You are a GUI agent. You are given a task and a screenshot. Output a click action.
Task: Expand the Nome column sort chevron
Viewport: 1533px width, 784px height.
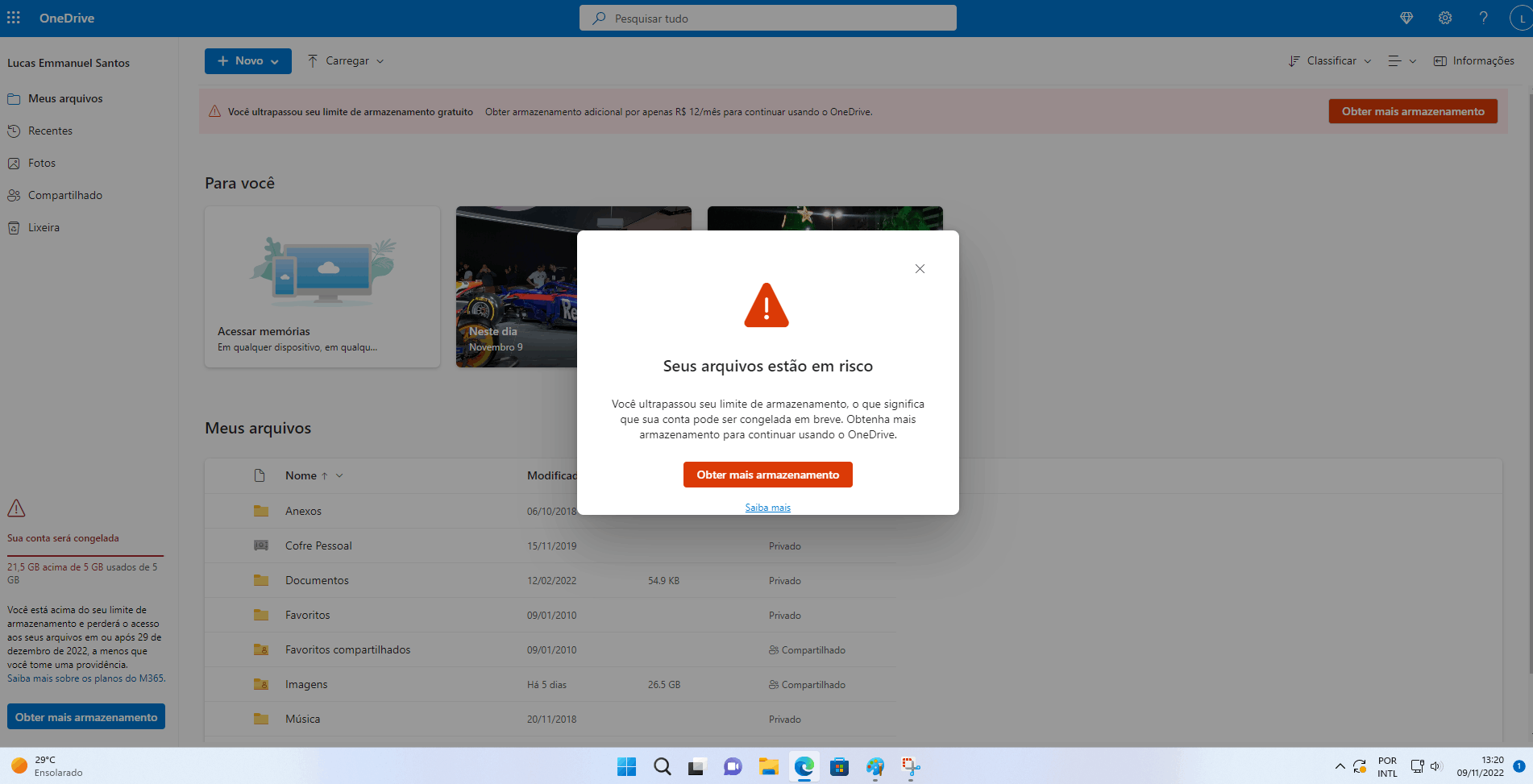(x=339, y=475)
